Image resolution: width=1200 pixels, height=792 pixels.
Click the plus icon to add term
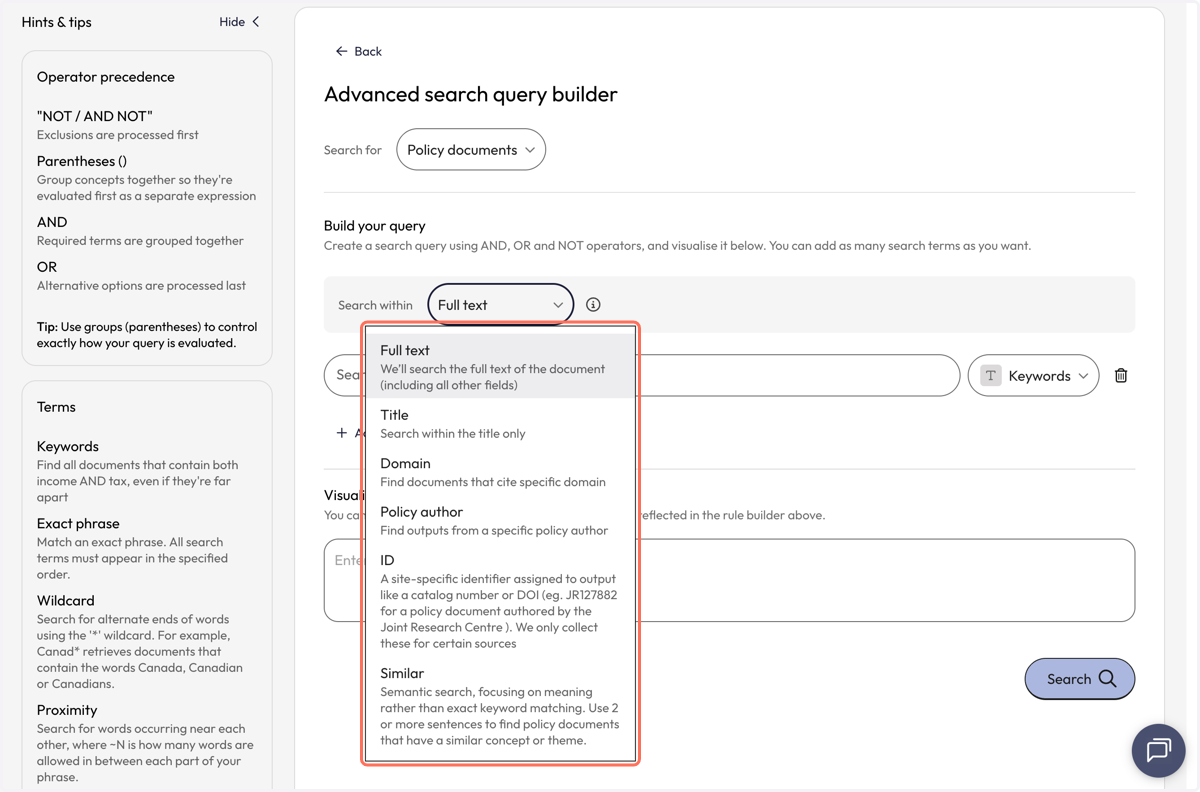pos(342,433)
